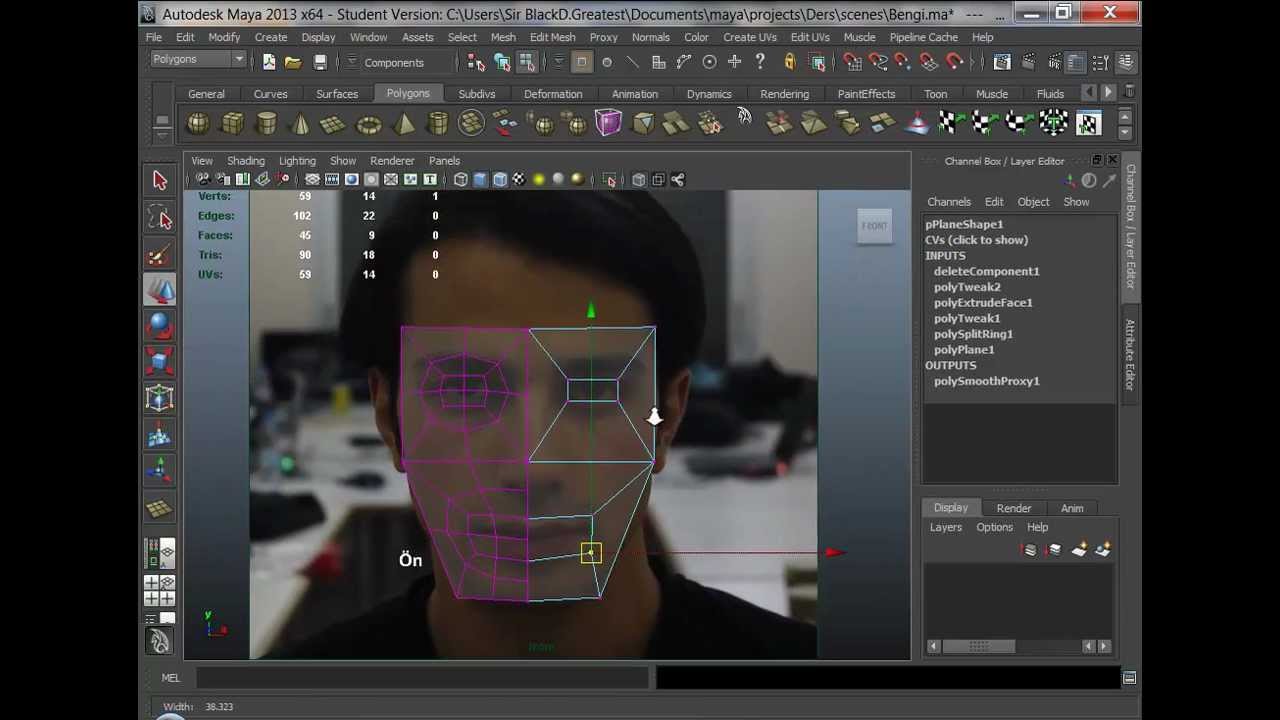Select the arrow Select tool in toolbox

click(160, 180)
